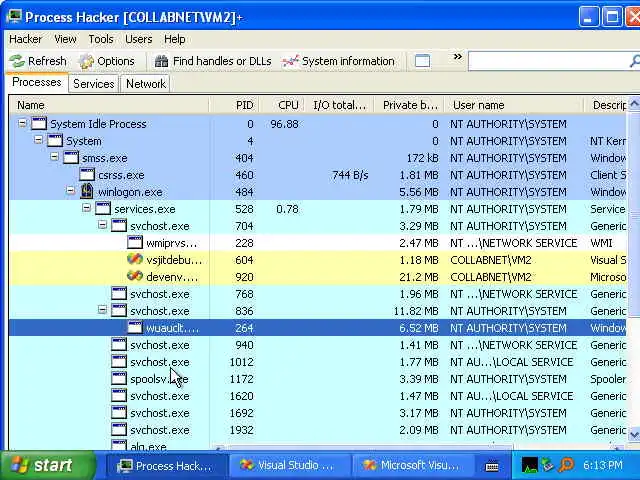Click the wuauclt process icon
The width and height of the screenshot is (640, 480).
coord(135,327)
